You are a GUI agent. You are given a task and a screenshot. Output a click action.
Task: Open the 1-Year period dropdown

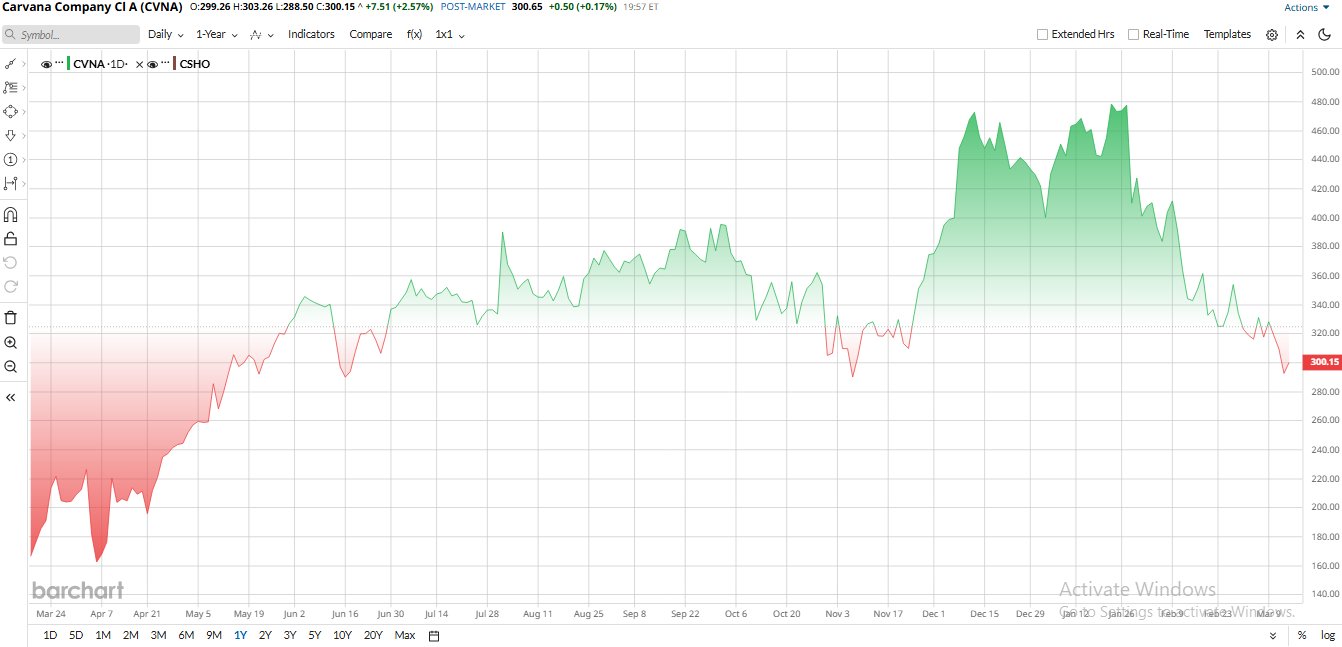[217, 34]
